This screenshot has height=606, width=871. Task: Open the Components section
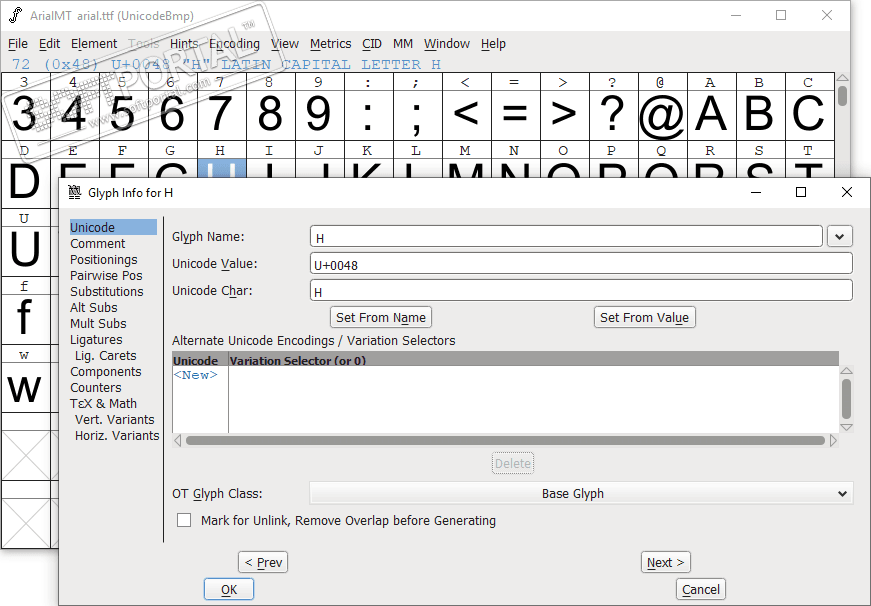[x=106, y=372]
